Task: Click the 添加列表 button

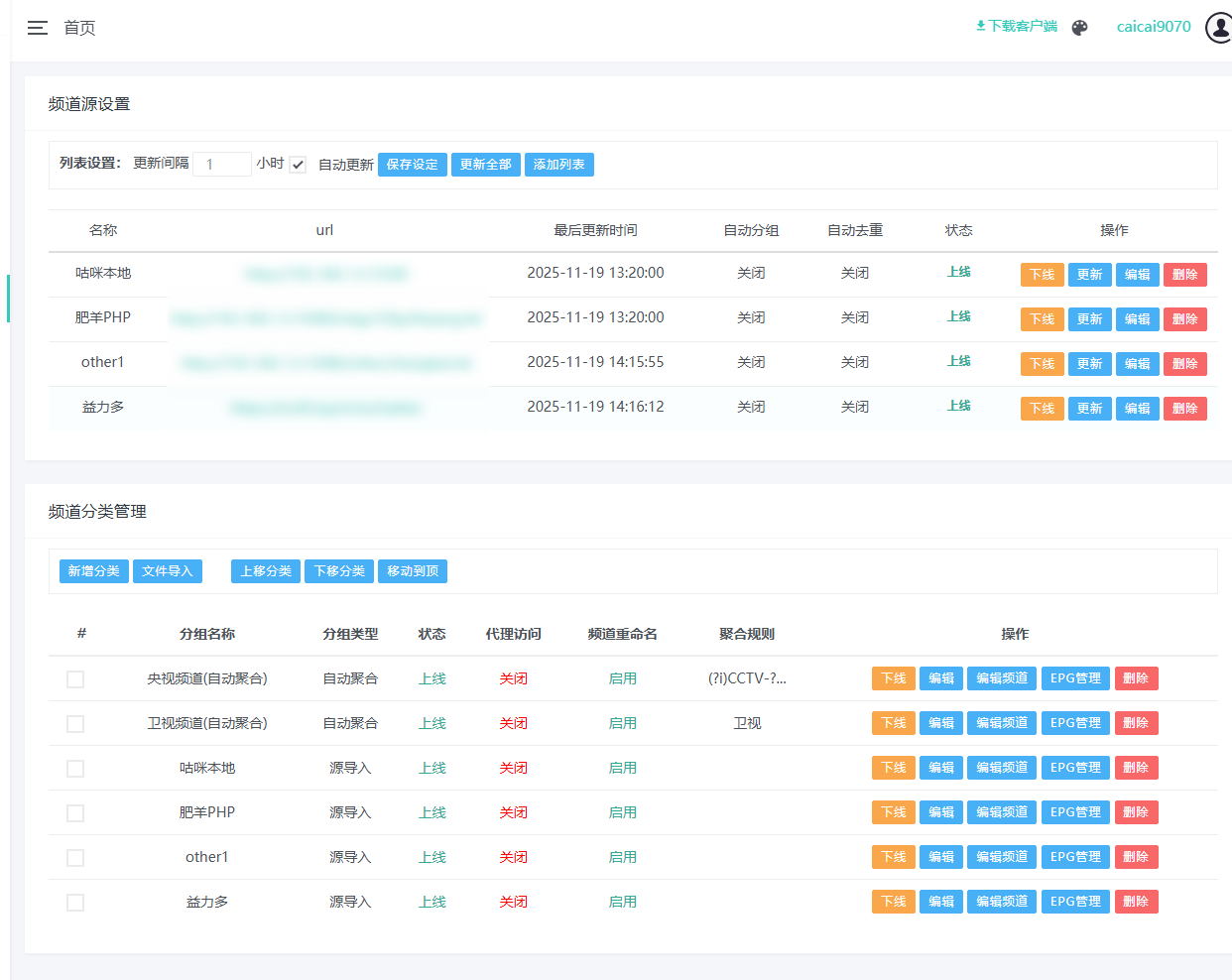Action: [x=559, y=165]
